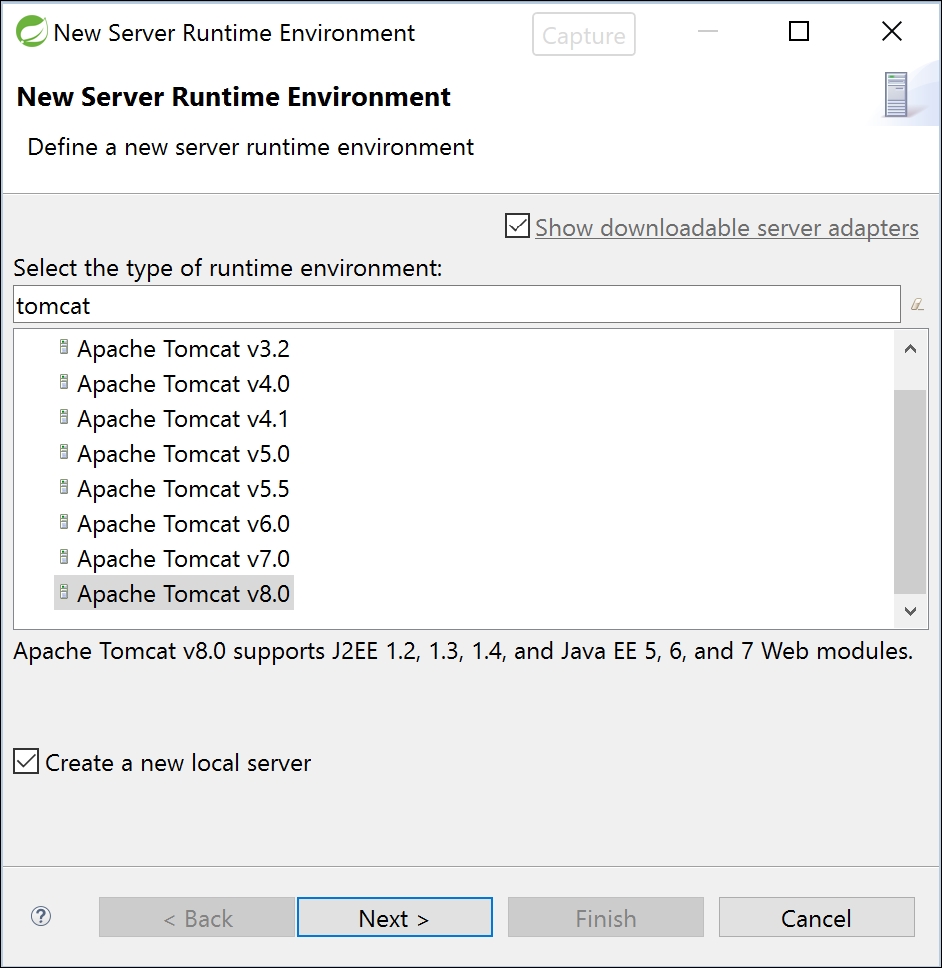The height and width of the screenshot is (968, 942).
Task: Click the help question mark icon
Action: pos(41,916)
